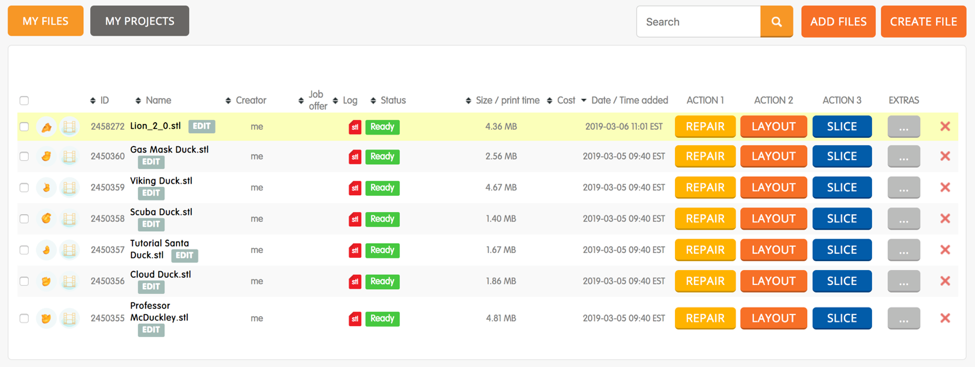Switch to the MY PROJECTS tab

click(x=139, y=21)
